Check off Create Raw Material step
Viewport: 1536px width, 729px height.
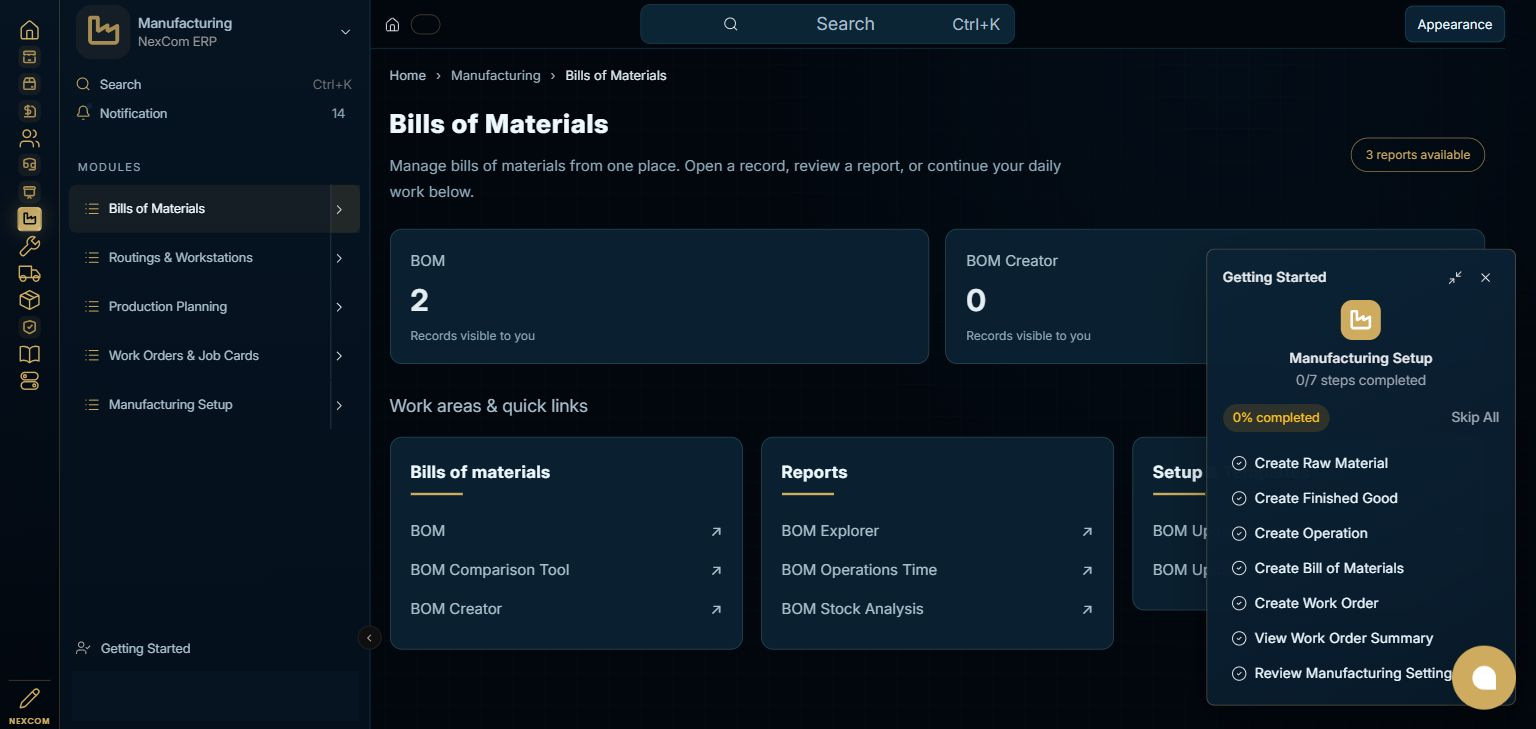pos(1239,463)
